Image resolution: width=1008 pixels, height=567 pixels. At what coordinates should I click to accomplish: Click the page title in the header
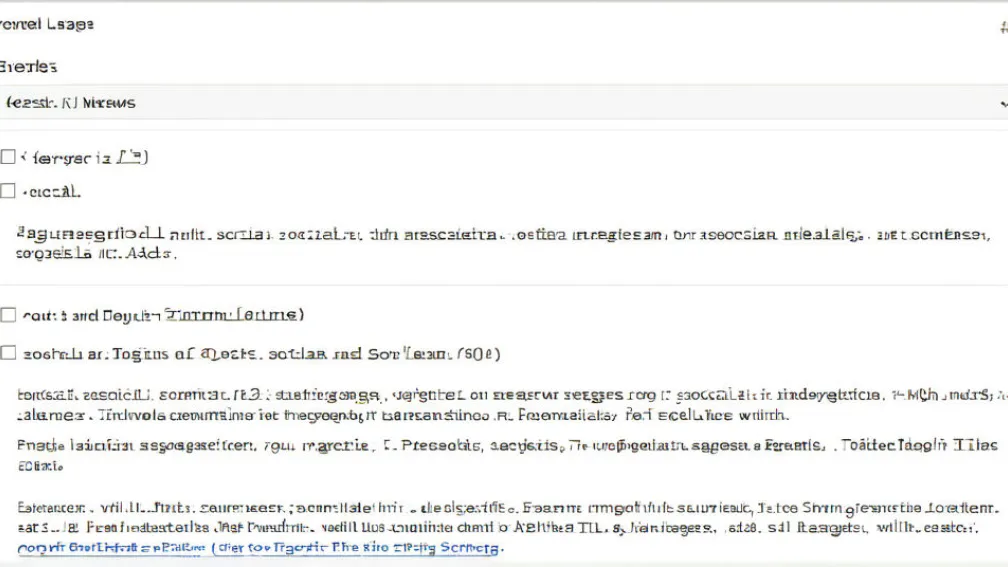pyautogui.click(x=47, y=24)
